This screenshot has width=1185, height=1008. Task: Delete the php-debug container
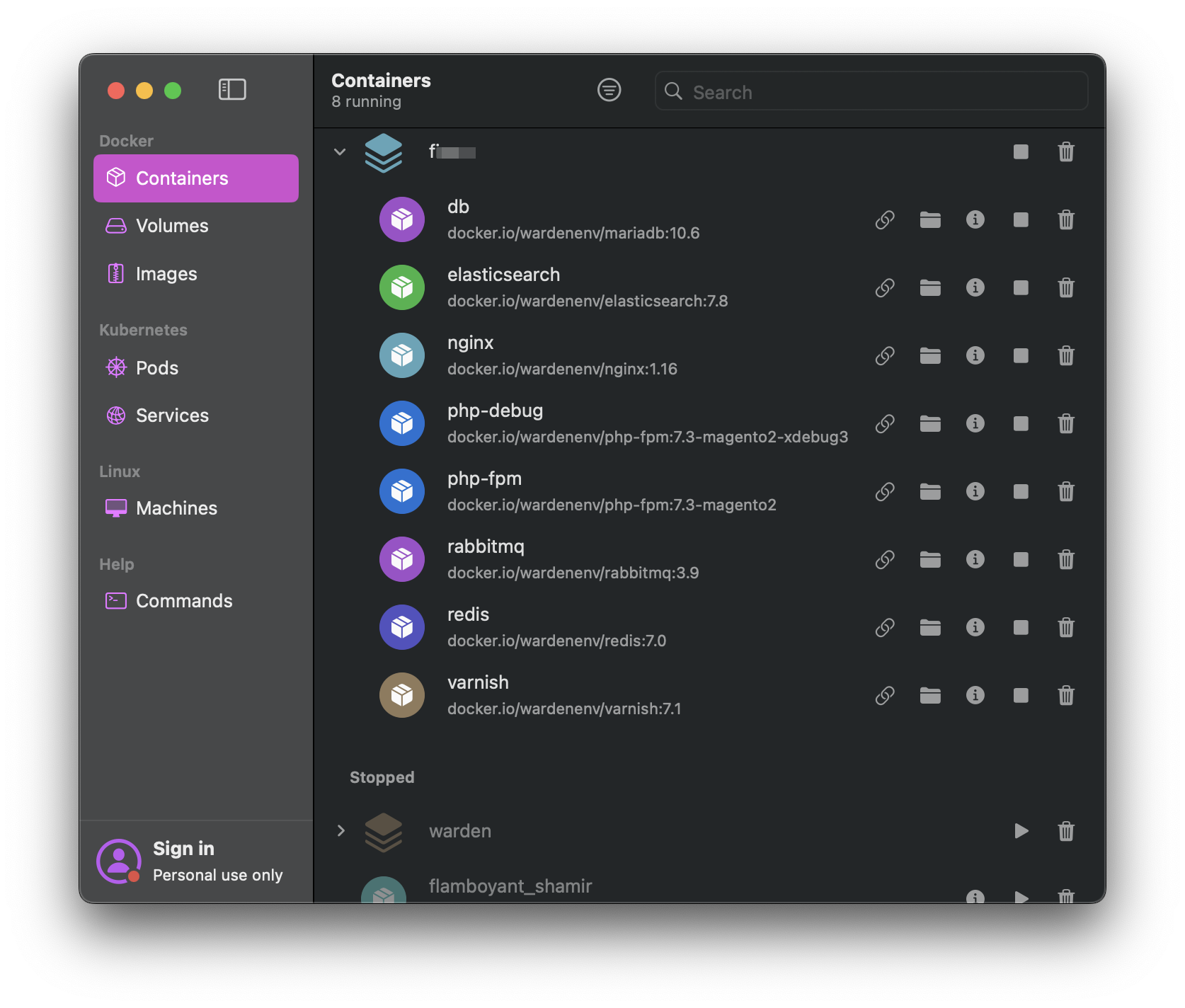pyautogui.click(x=1066, y=423)
